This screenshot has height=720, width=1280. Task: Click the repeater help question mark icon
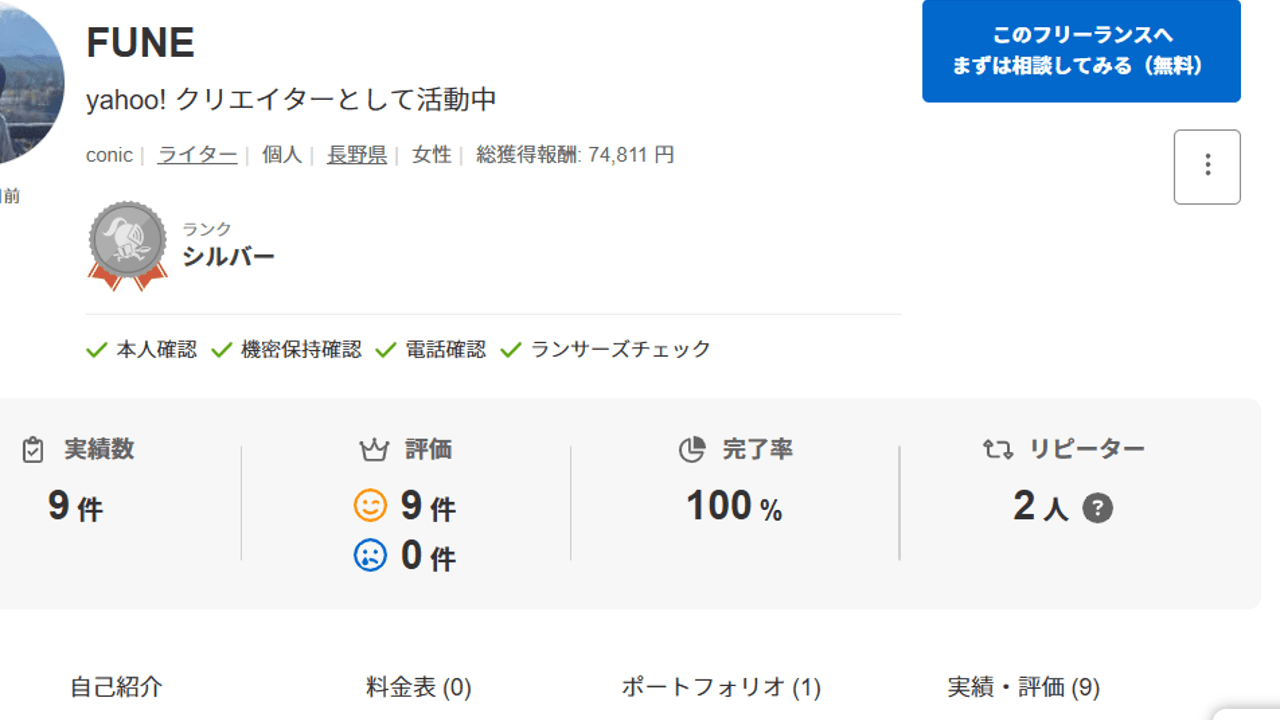[1097, 508]
